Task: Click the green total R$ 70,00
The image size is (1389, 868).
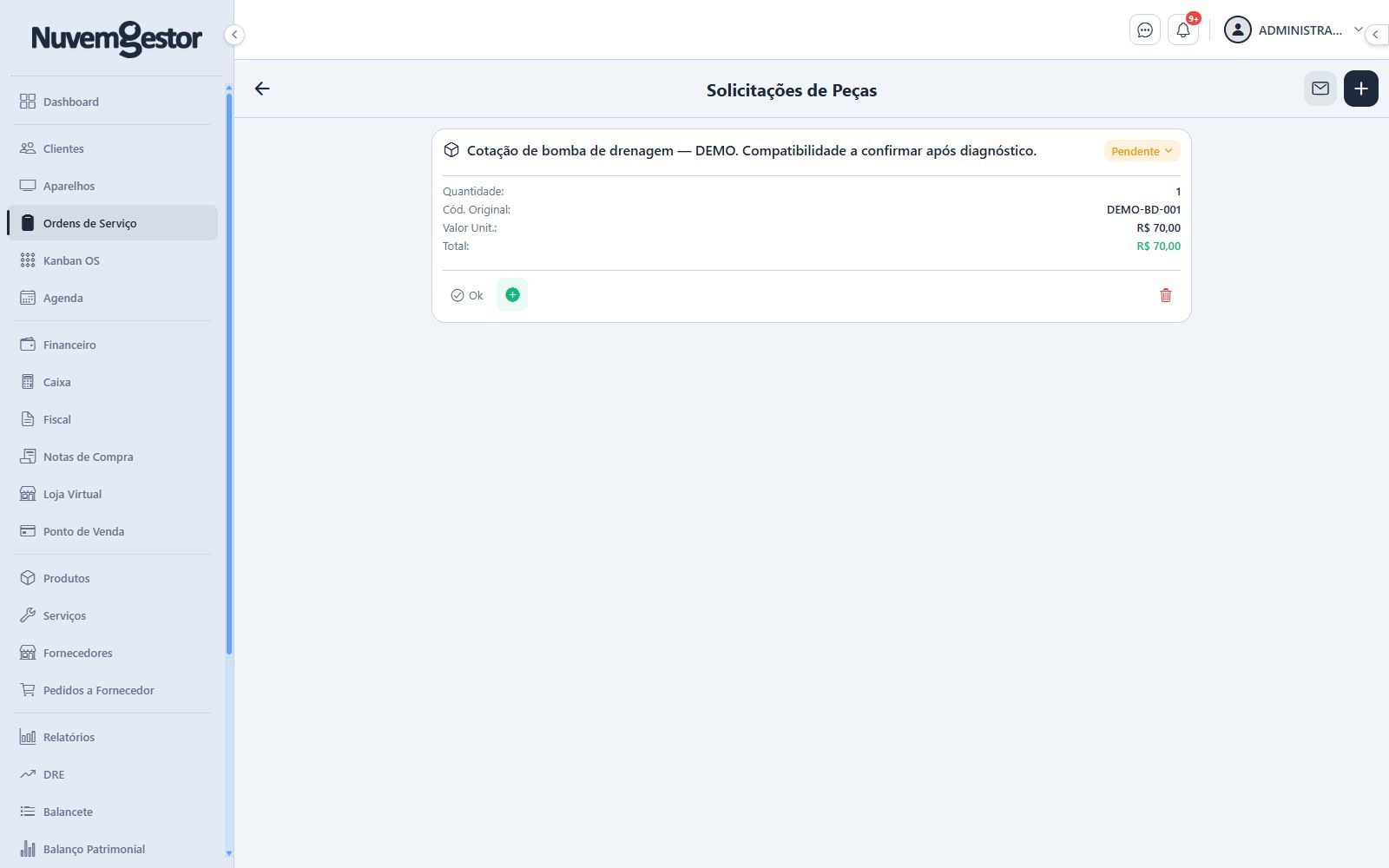Action: pos(1158,246)
